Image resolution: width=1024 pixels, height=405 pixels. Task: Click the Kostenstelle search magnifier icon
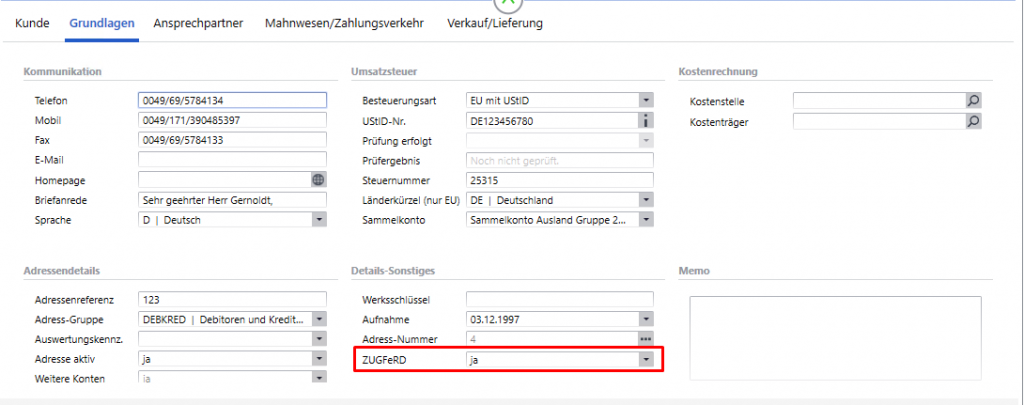pos(973,101)
